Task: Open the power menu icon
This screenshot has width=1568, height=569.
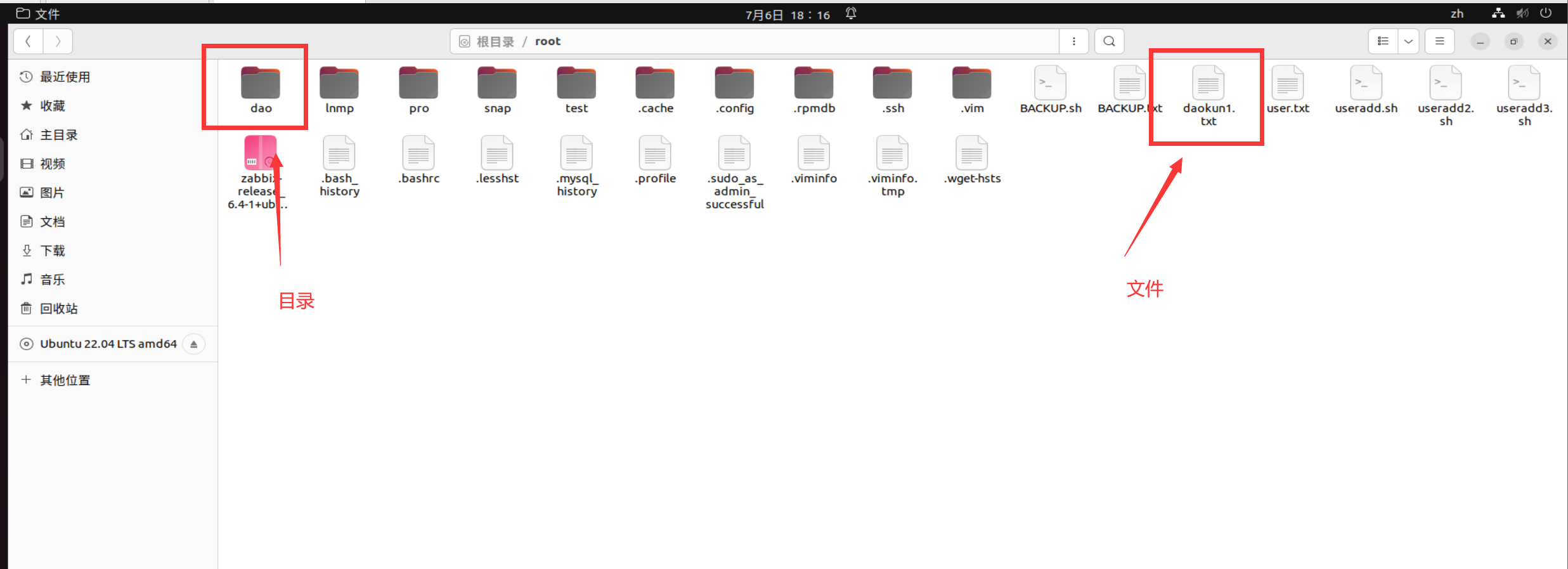Action: click(x=1546, y=13)
